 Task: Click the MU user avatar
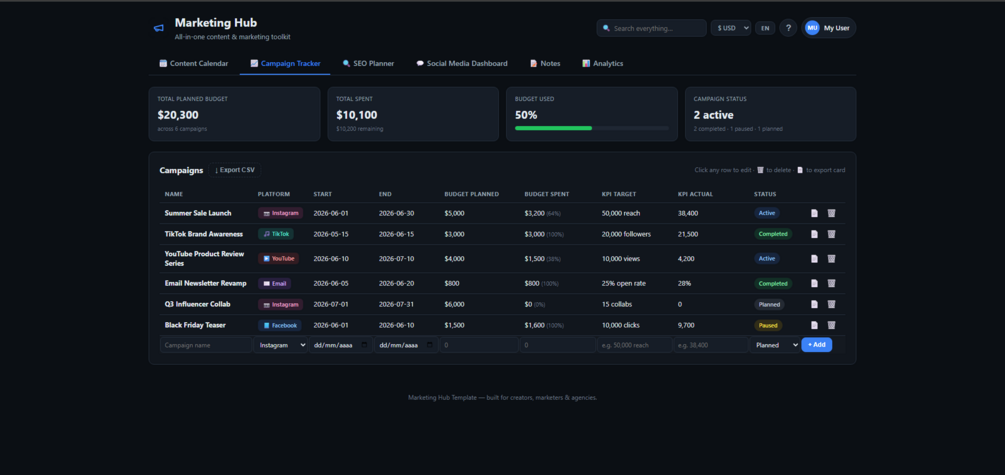point(812,28)
